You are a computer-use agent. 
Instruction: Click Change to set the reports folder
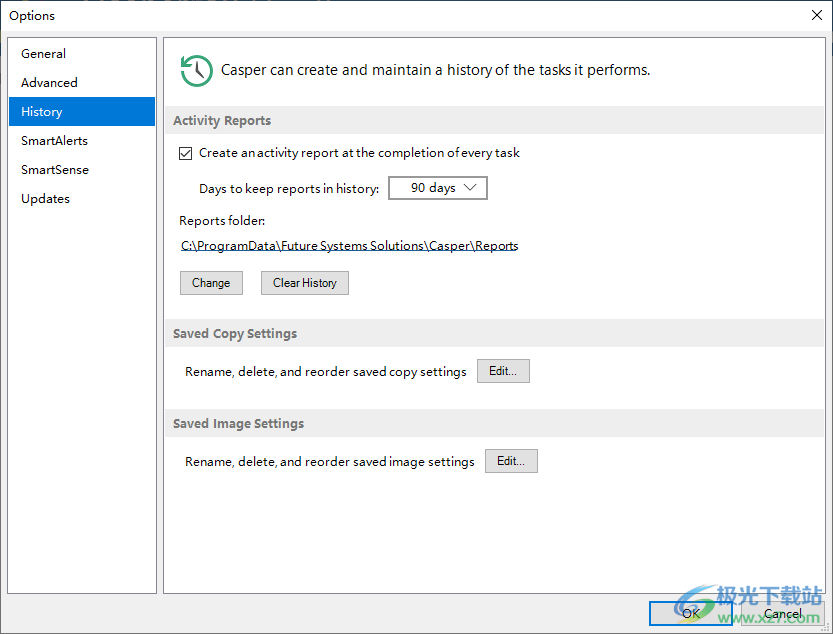[211, 283]
